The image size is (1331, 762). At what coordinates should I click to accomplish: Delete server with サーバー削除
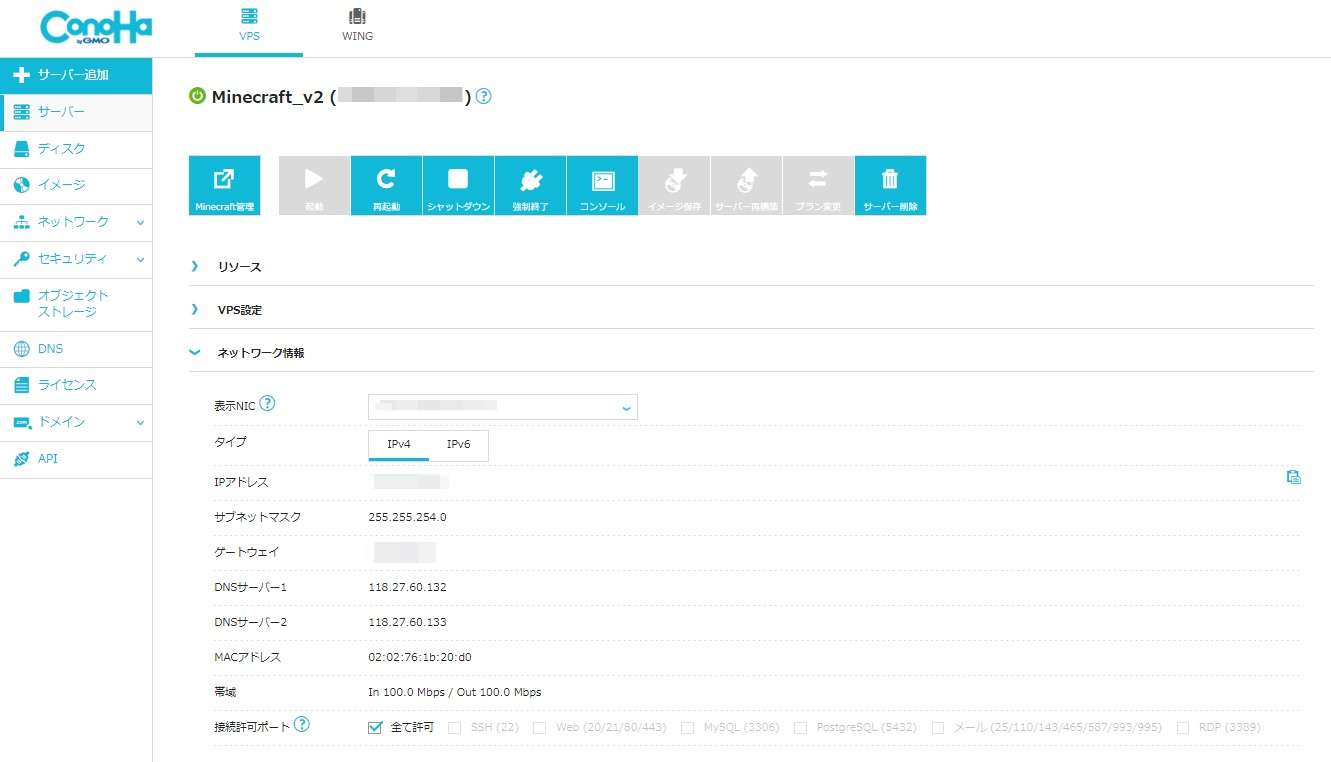pyautogui.click(x=890, y=185)
